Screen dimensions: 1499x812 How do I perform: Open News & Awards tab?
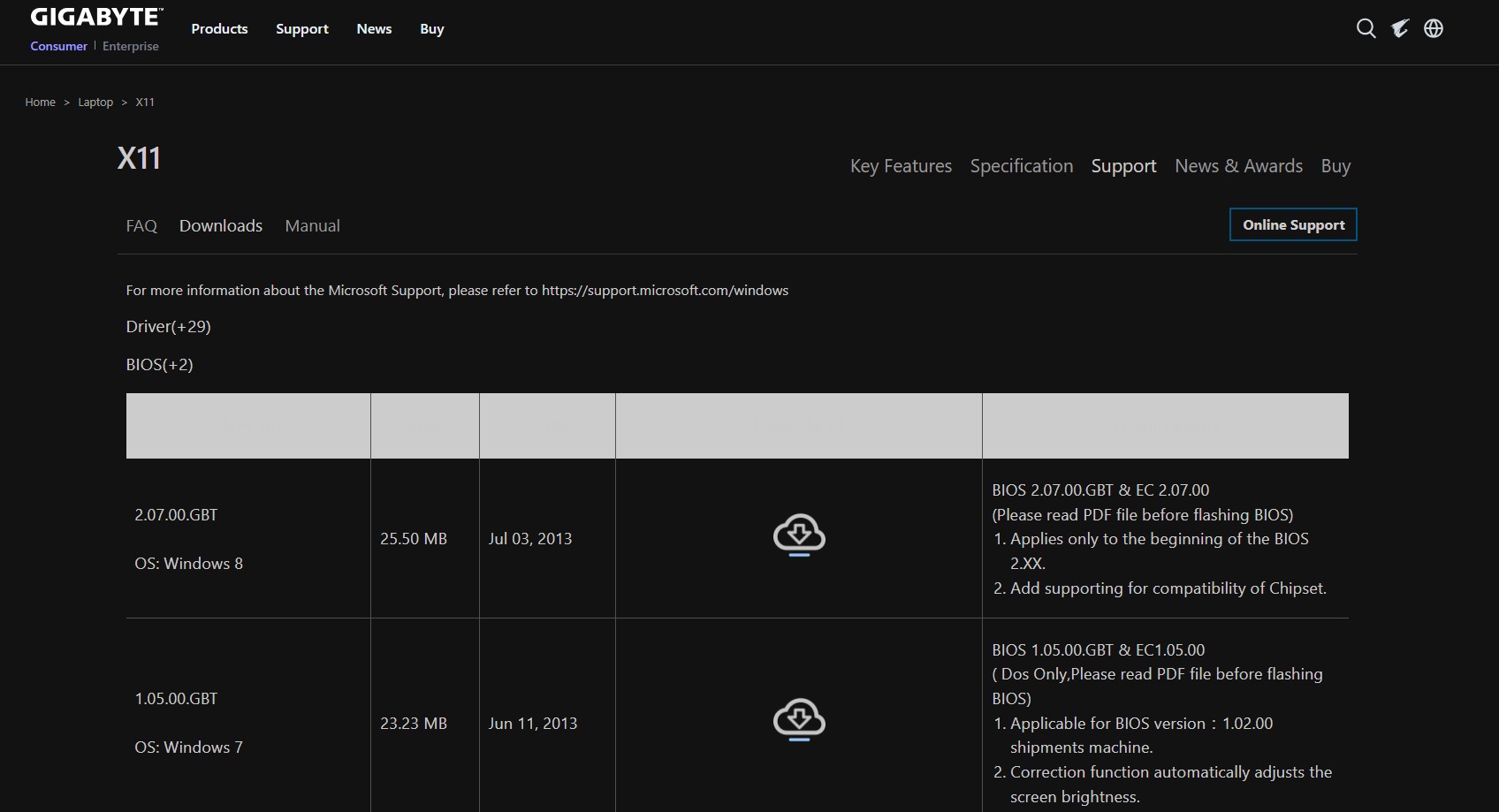point(1238,166)
